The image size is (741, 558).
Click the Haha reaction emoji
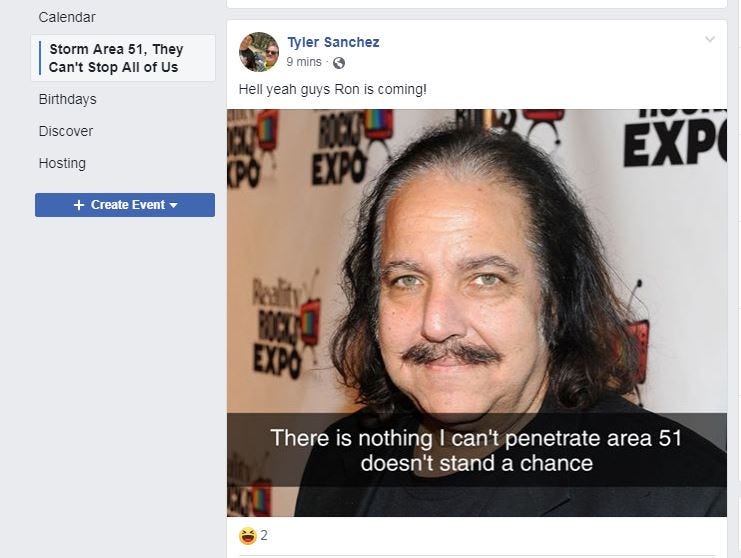pyautogui.click(x=247, y=536)
